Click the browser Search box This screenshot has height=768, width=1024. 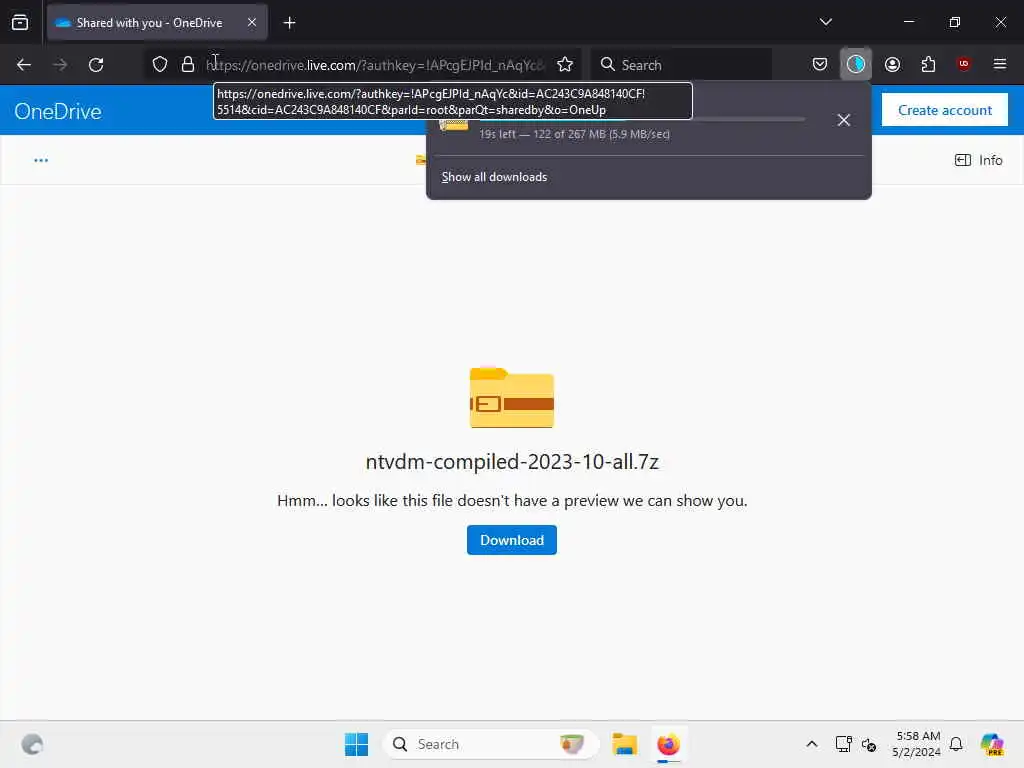[x=681, y=65]
